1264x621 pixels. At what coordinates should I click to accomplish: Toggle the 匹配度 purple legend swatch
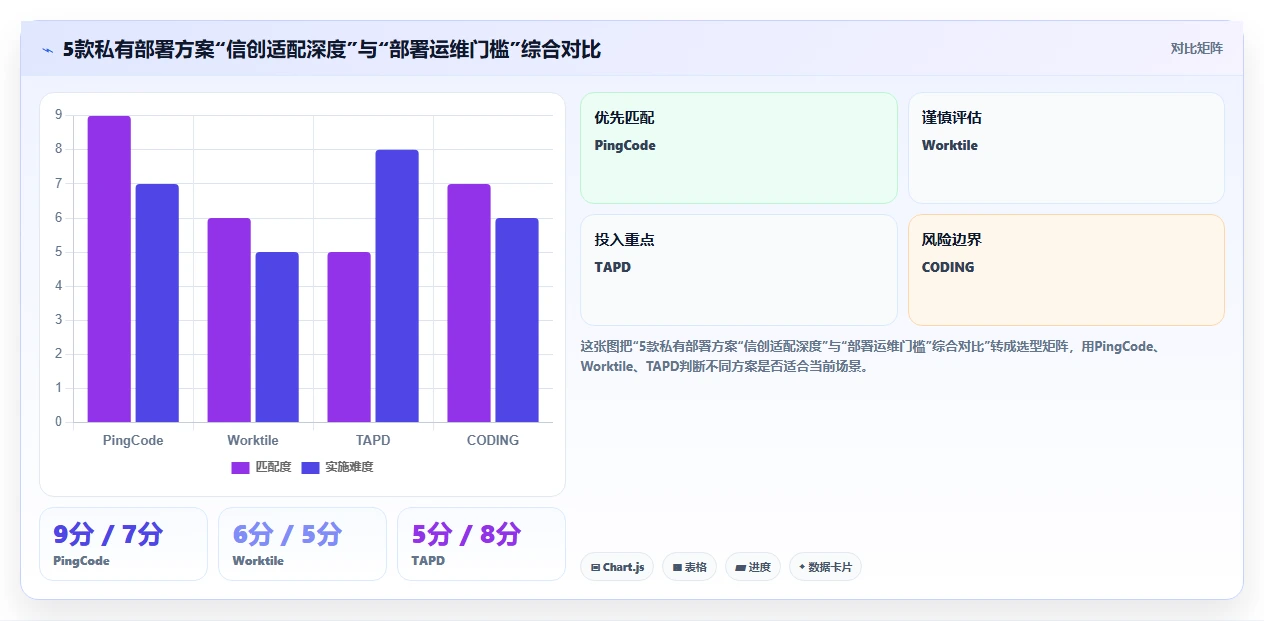point(240,467)
